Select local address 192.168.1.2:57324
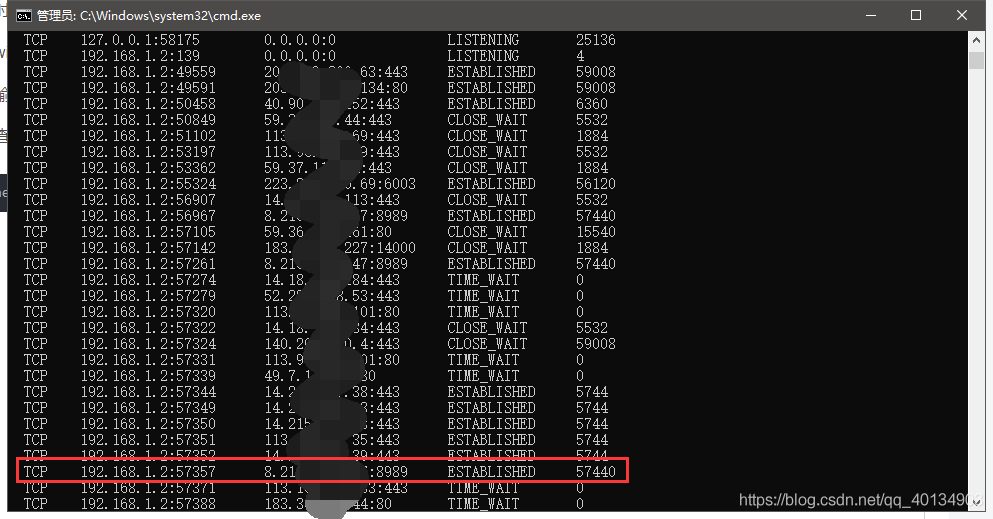The height and width of the screenshot is (519, 993). click(148, 344)
